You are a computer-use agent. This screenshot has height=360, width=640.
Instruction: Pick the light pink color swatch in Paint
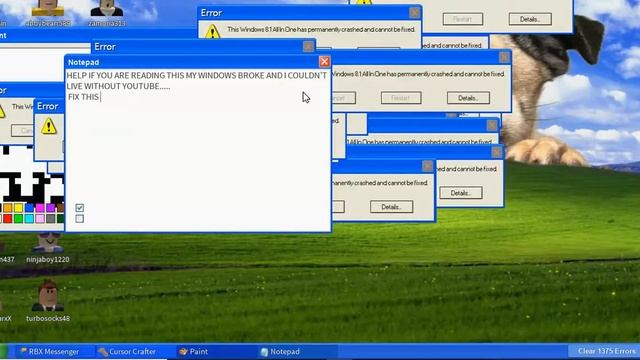click(x=40, y=219)
